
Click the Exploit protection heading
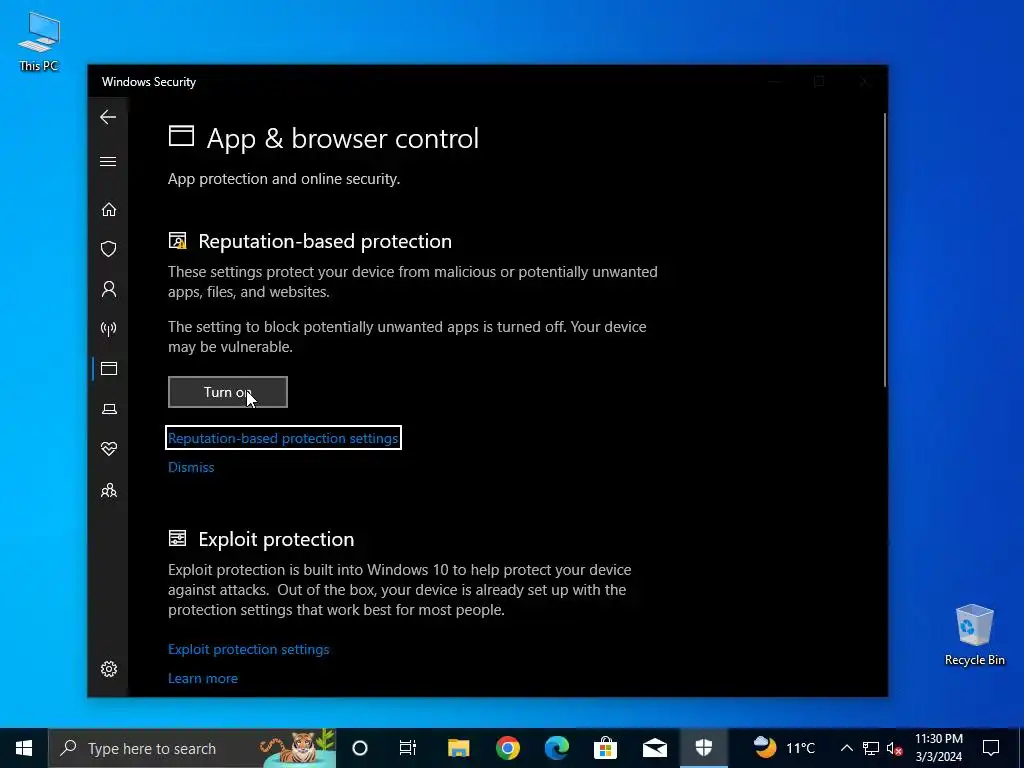tap(276, 539)
